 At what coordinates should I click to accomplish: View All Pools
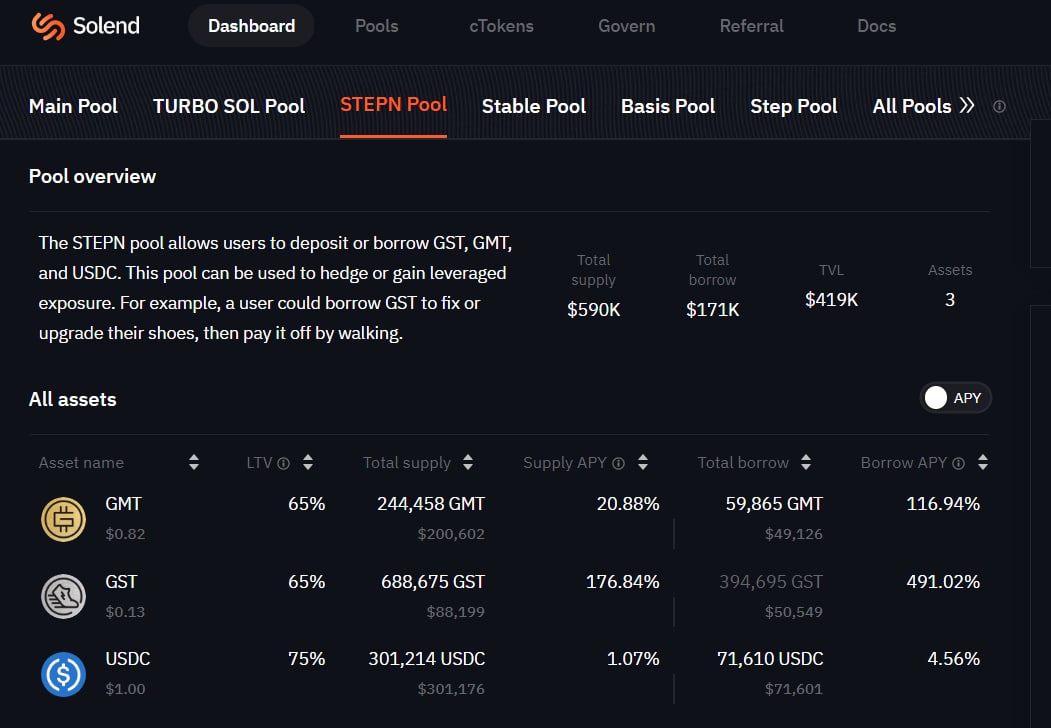[x=912, y=106]
